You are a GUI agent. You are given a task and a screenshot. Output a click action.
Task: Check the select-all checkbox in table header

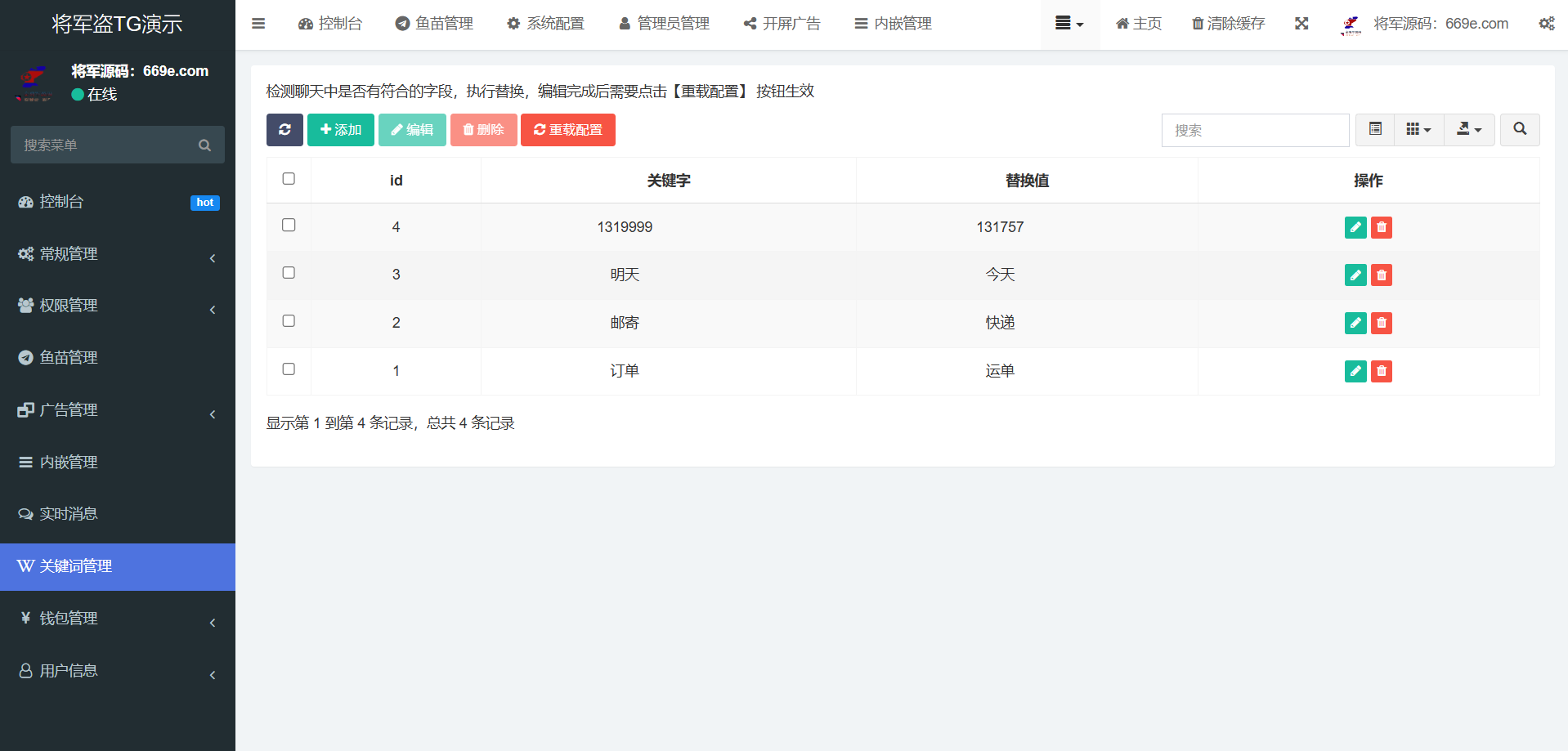coord(289,179)
